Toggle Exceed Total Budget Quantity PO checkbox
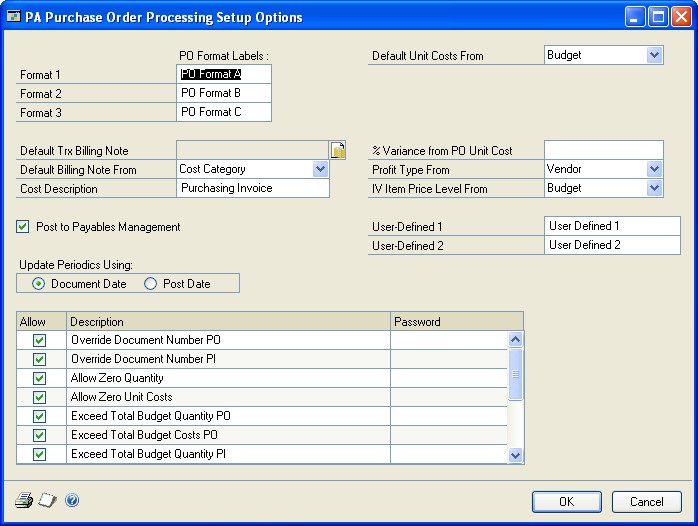This screenshot has width=698, height=526. coord(40,416)
